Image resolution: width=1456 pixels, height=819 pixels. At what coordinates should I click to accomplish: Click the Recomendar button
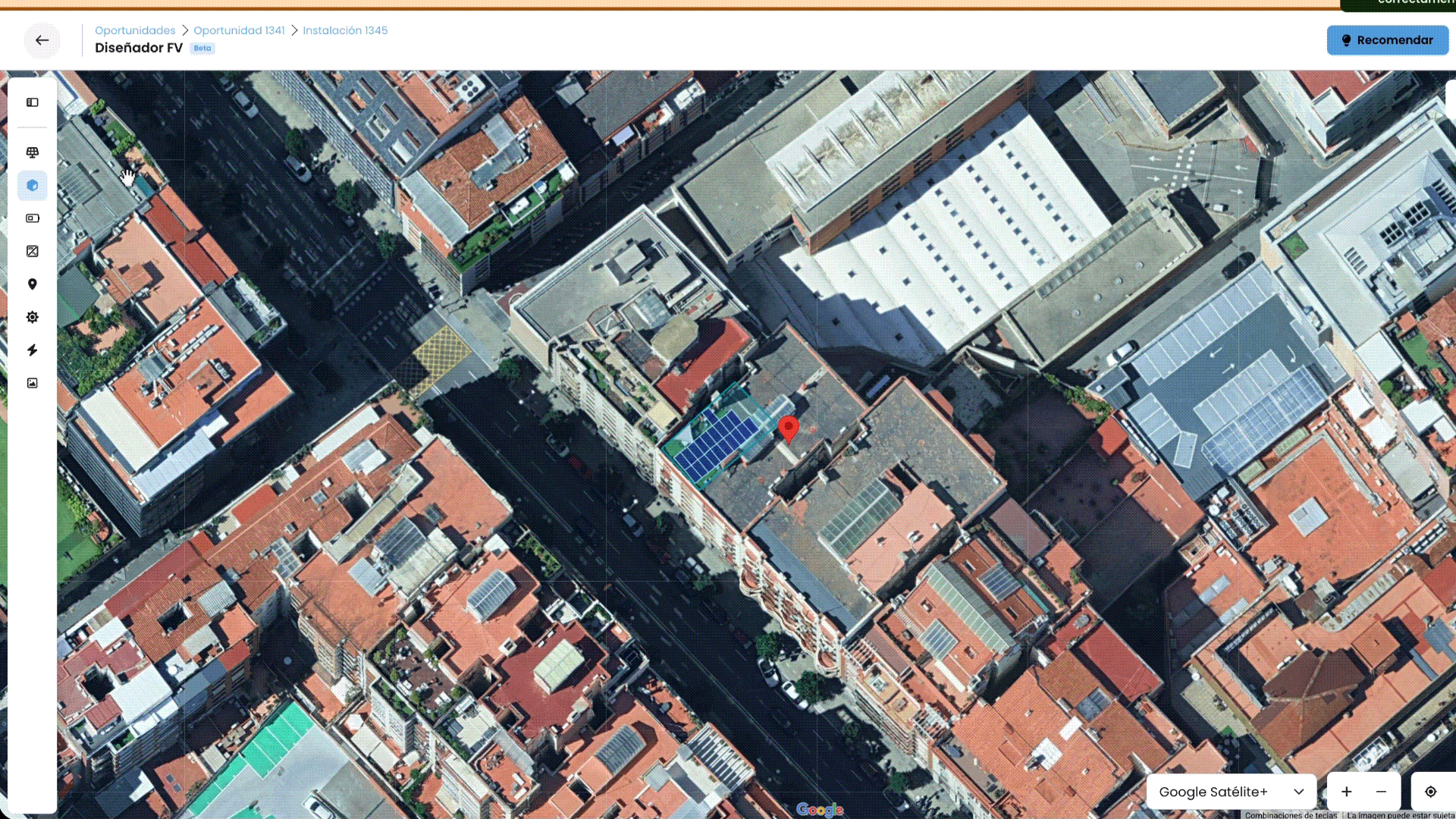[1388, 40]
